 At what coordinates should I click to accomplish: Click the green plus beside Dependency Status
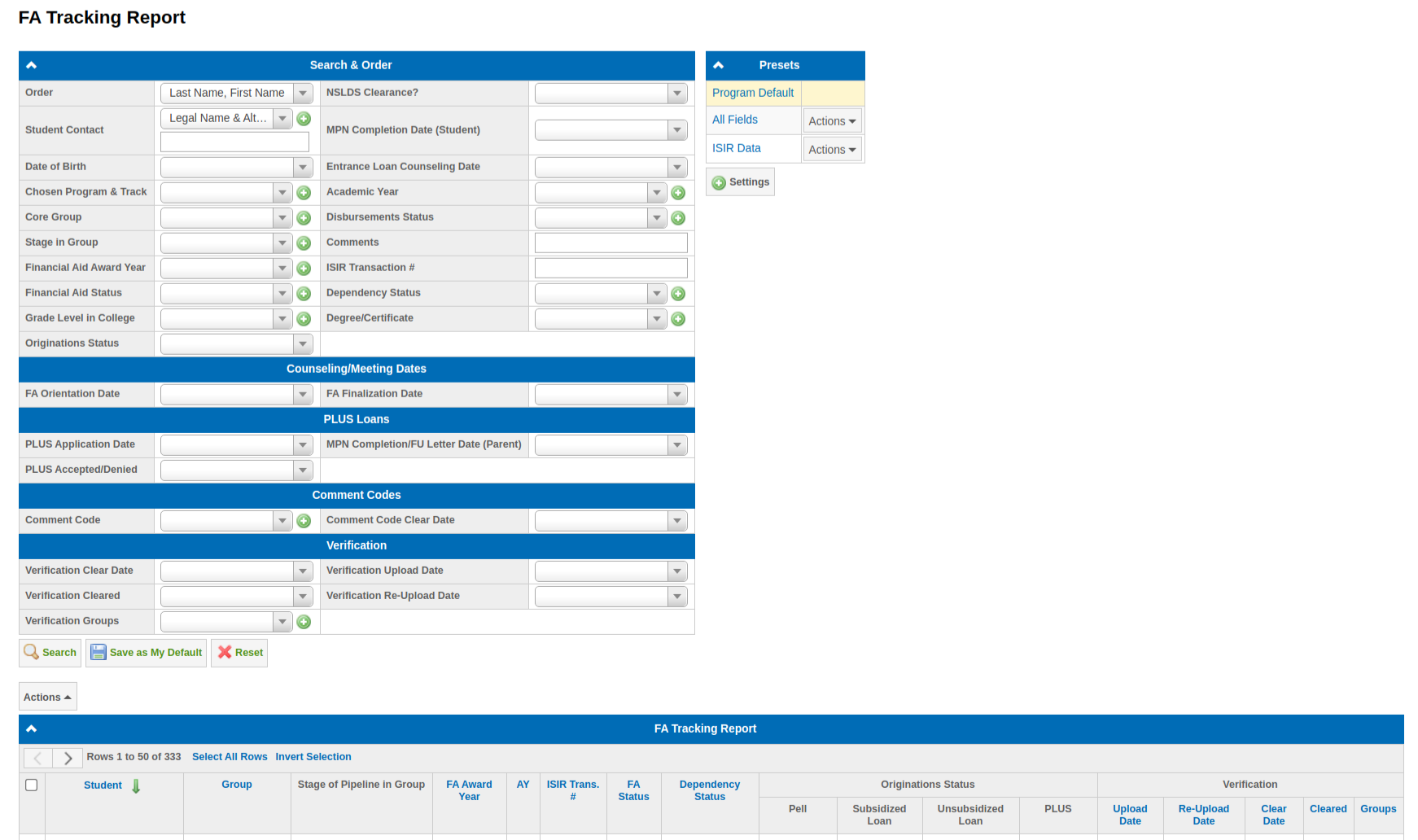(678, 294)
